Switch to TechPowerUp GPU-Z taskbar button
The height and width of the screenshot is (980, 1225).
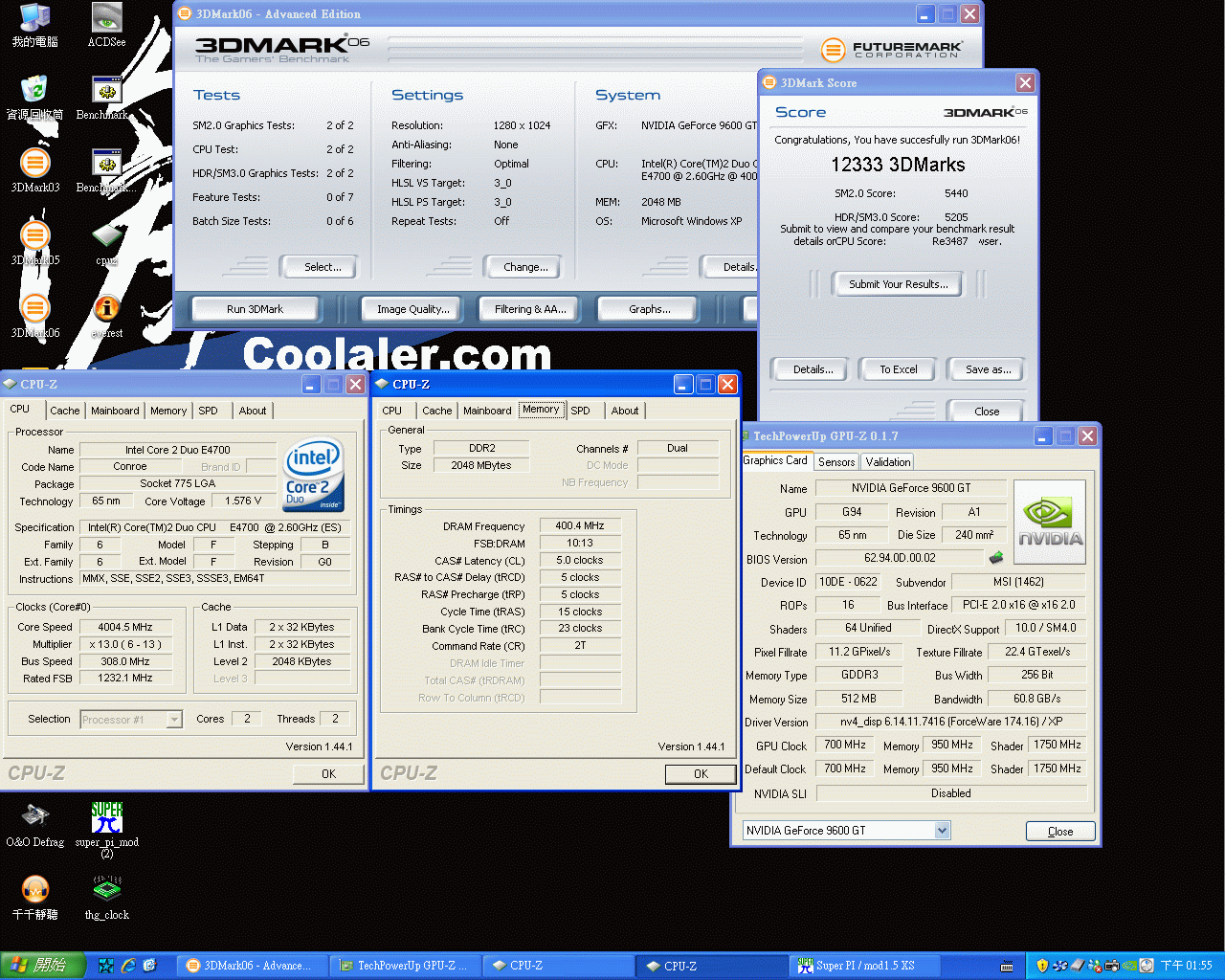click(x=405, y=966)
